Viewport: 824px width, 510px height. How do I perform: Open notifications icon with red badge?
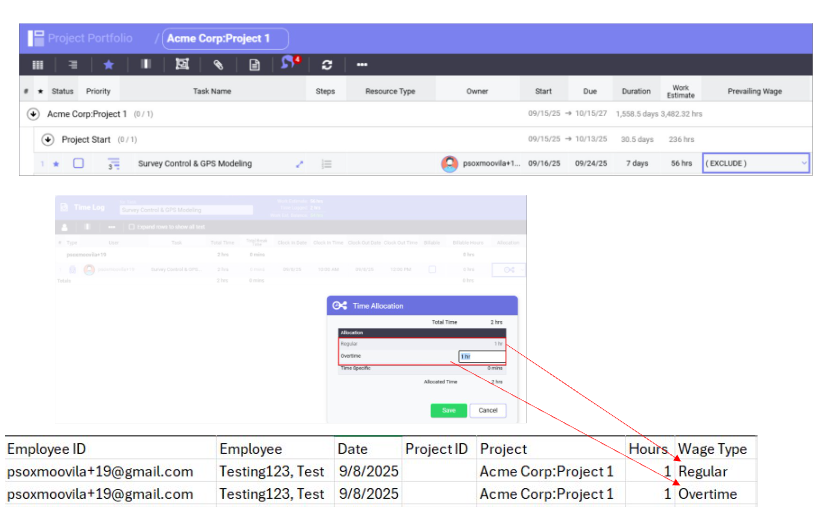(x=289, y=64)
